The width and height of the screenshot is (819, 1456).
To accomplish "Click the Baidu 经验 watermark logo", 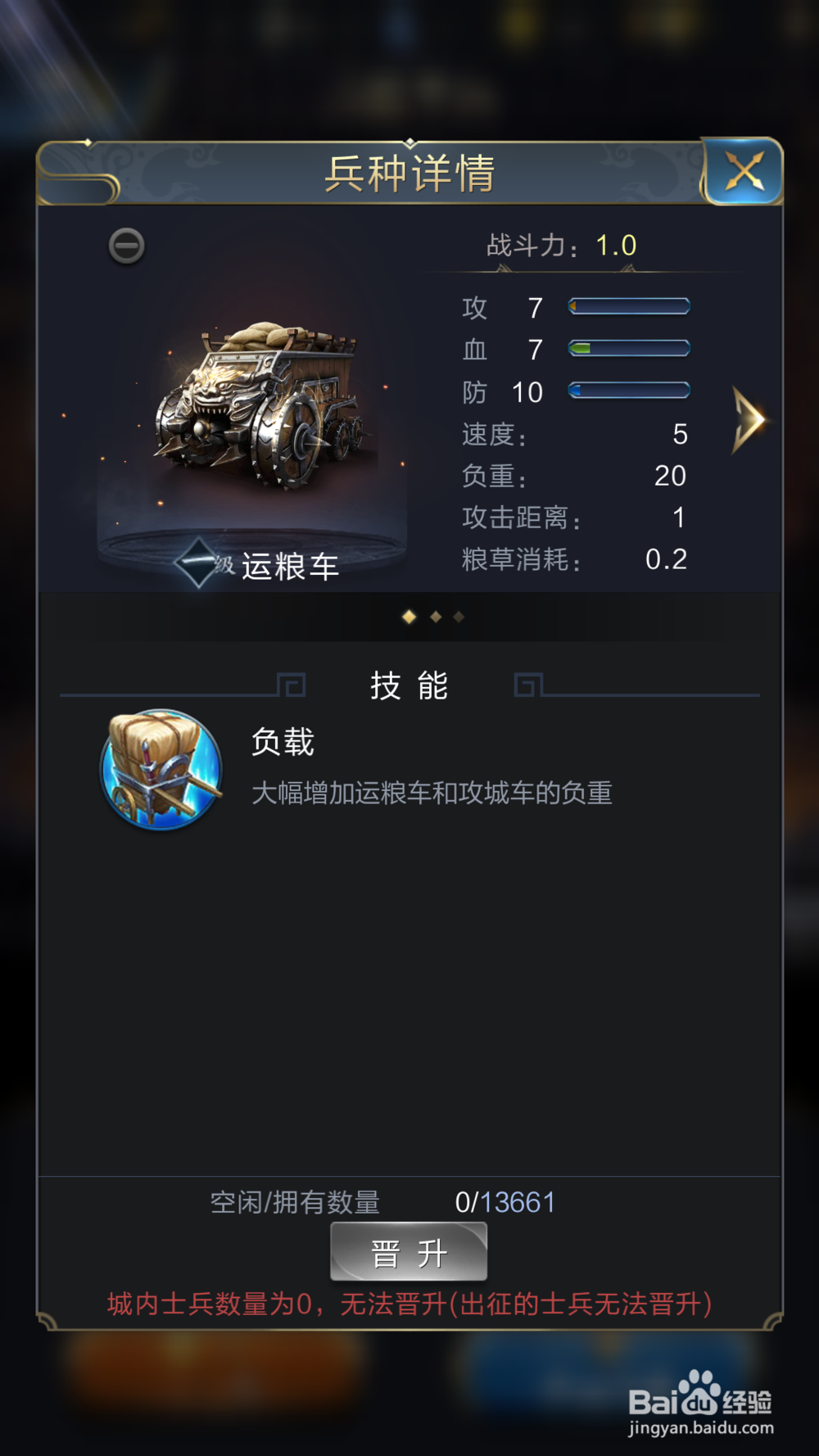I will point(700,1404).
